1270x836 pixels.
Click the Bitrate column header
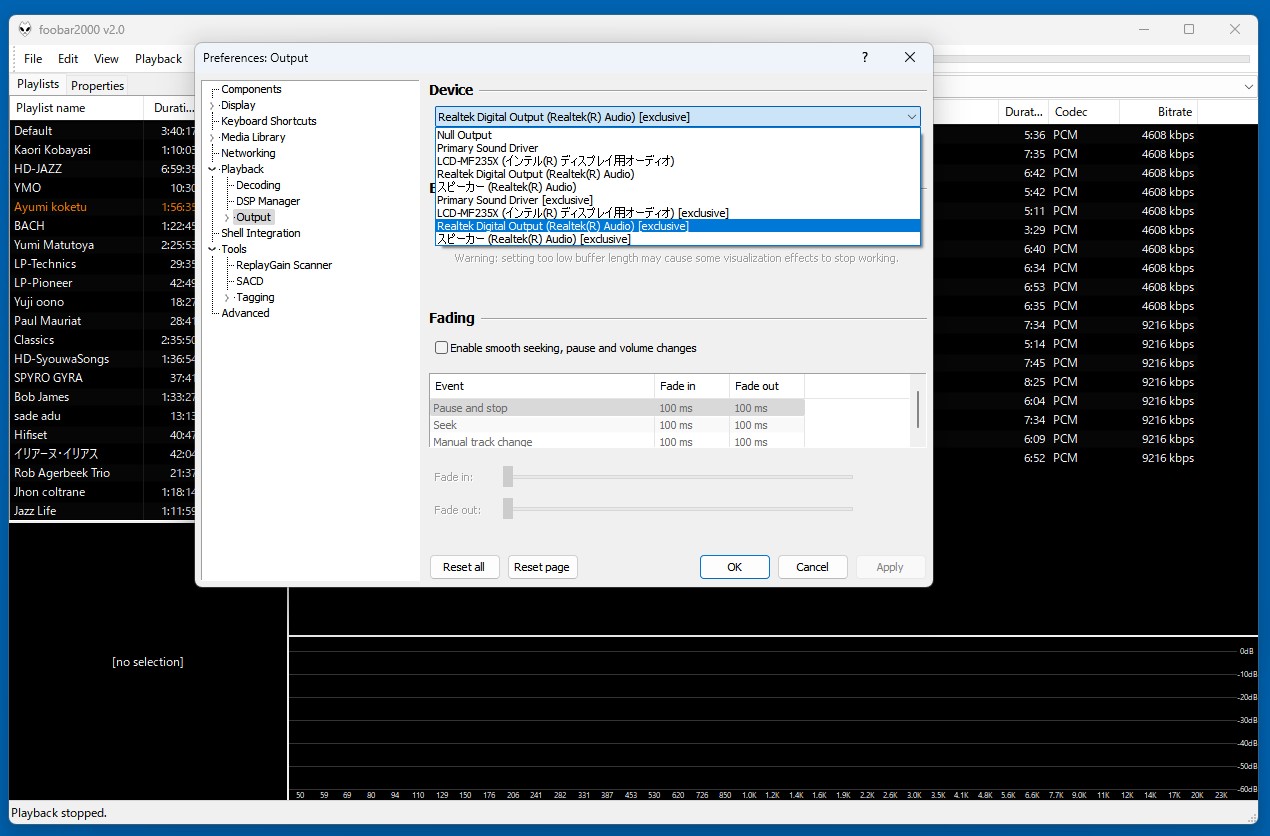1158,112
